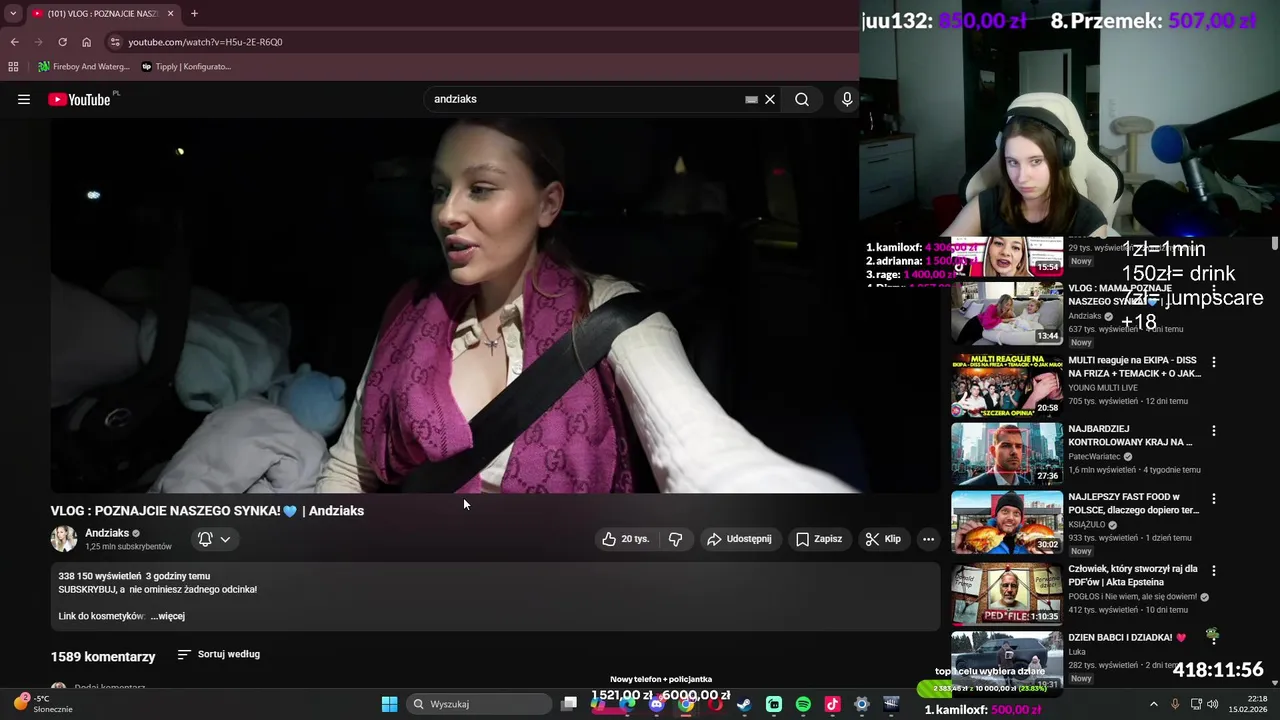
Task: Toggle the notification bell for Andziaks
Action: (x=205, y=539)
